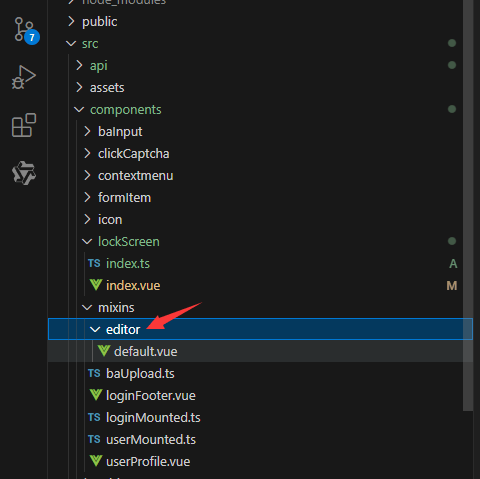
Task: Click Vue icon beside index.vue
Action: (x=96, y=285)
